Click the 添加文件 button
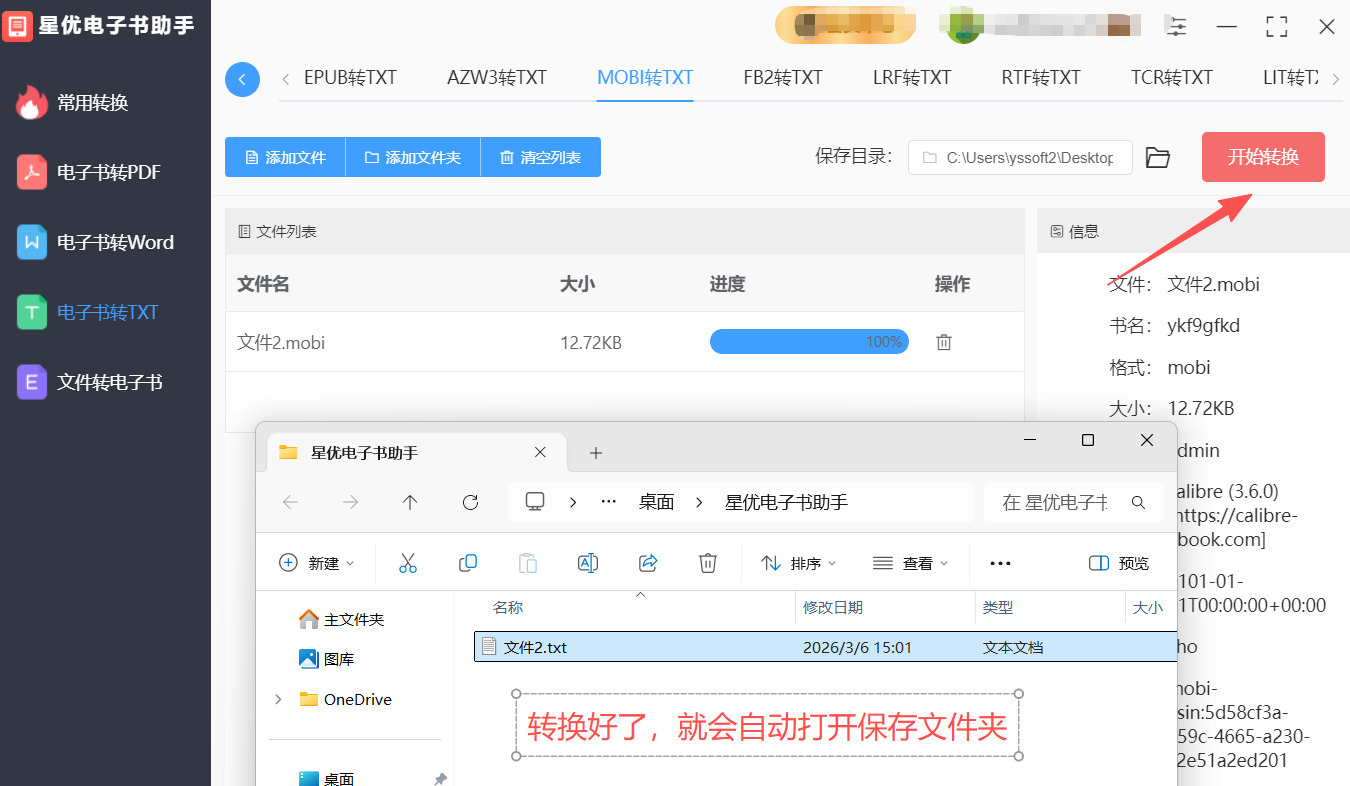Viewport: 1350px width, 786px height. coord(285,157)
